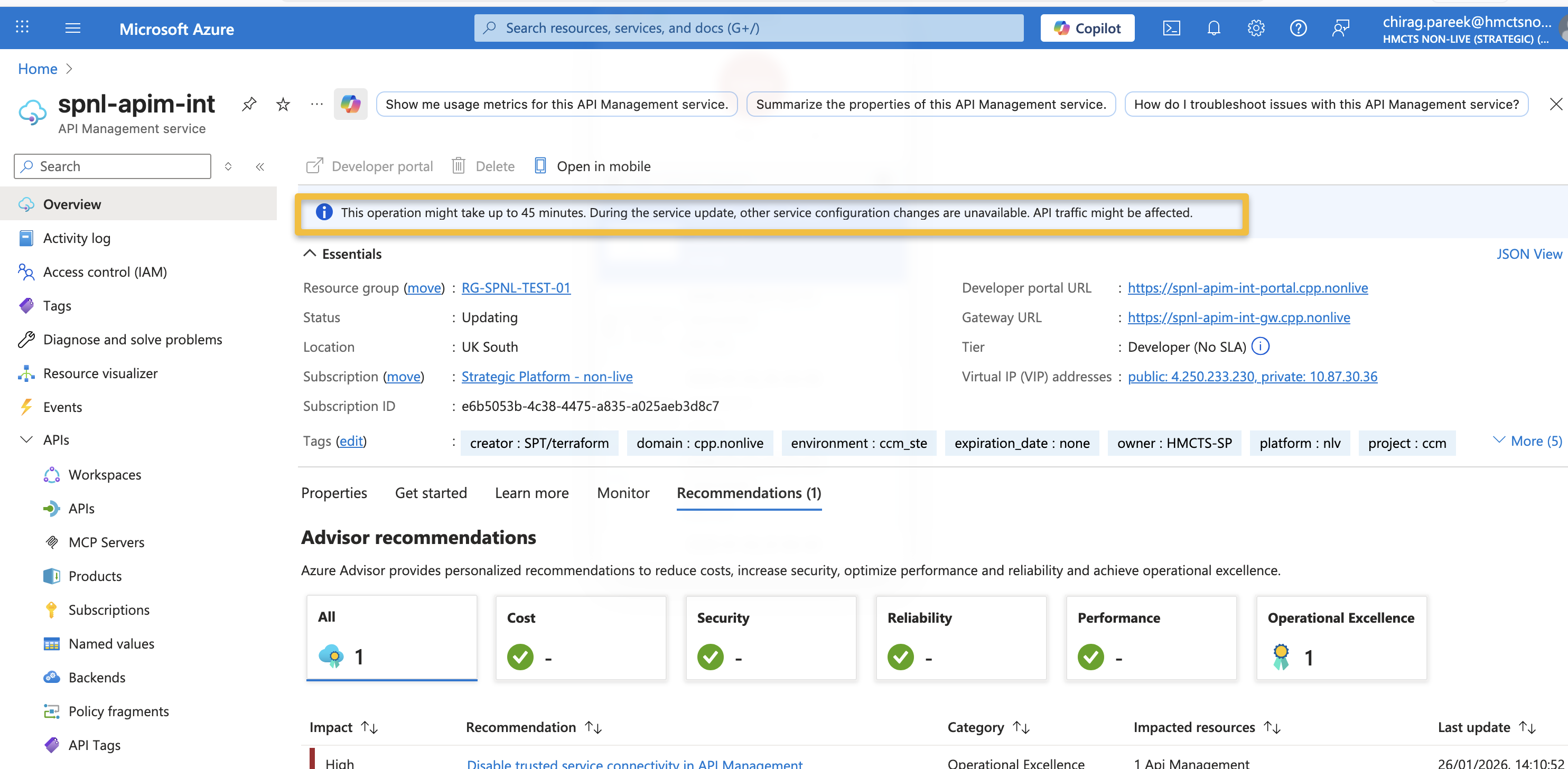This screenshot has width=1568, height=769.
Task: Open the Azure portal hamburger menu
Action: click(73, 28)
